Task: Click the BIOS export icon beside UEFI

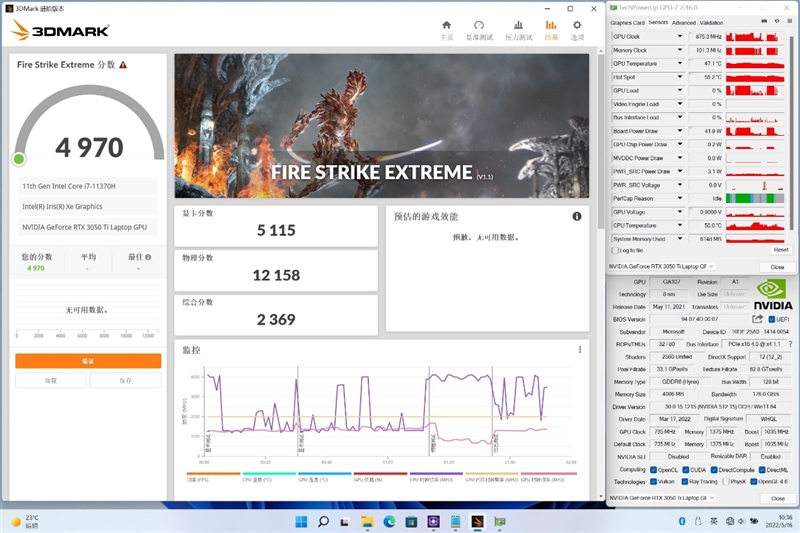Action: [757, 319]
